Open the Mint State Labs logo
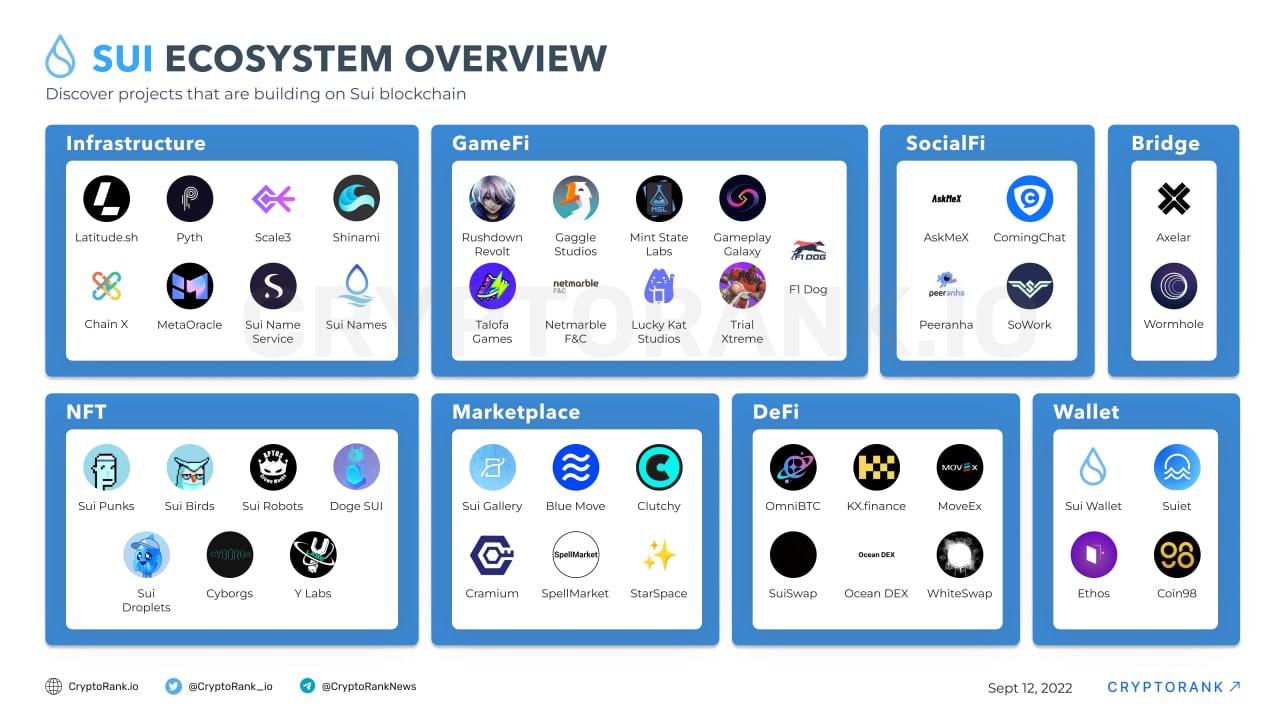Image resolution: width=1280 pixels, height=720 pixels. click(x=658, y=198)
